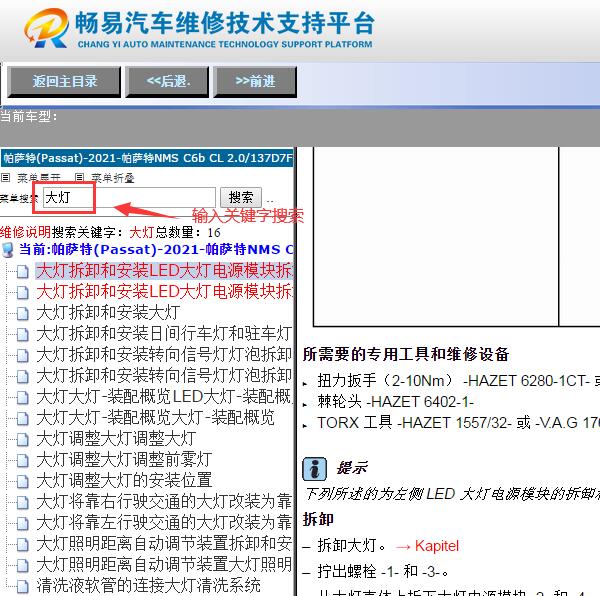Screen dimensions: 600x596
Task: Follow the red → Kapitel link
Action: click(x=427, y=546)
